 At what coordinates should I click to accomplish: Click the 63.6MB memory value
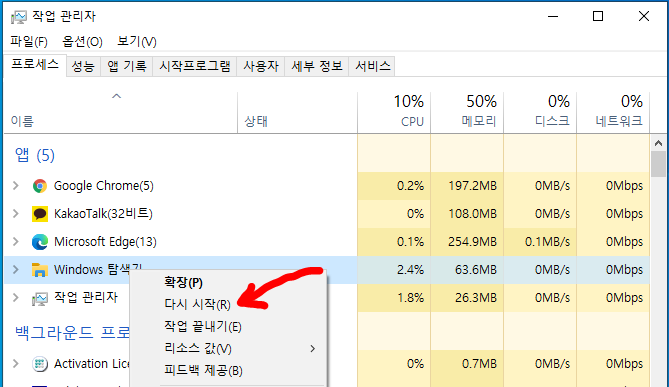(476, 270)
